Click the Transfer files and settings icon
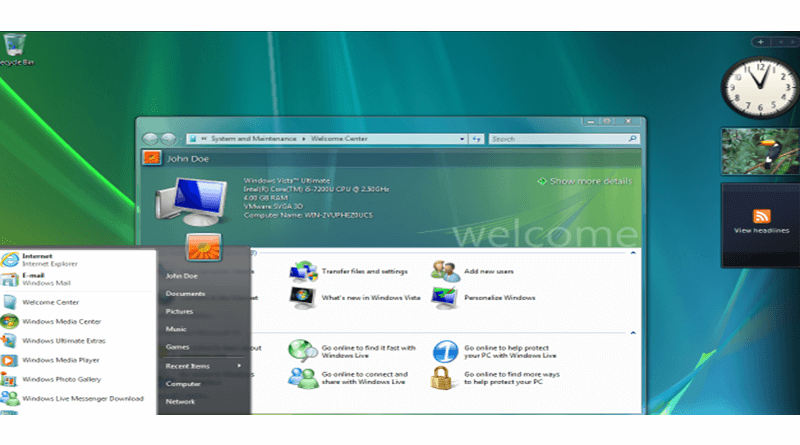 [303, 271]
